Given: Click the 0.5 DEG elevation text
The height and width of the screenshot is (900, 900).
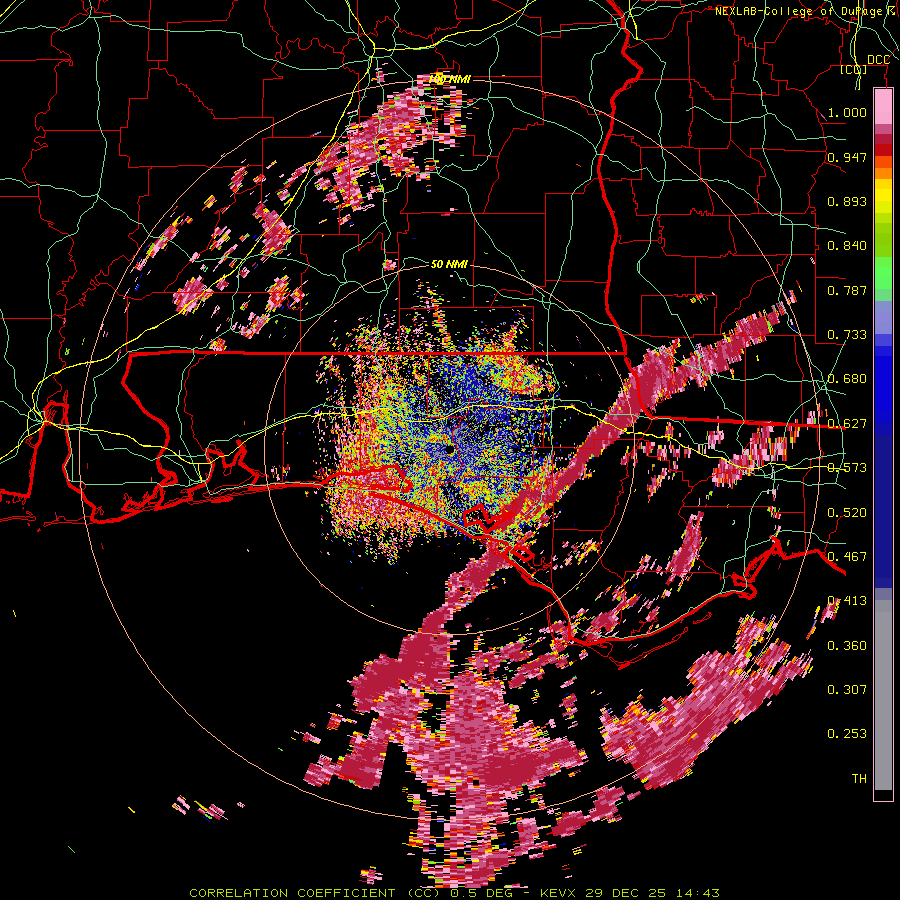Looking at the screenshot, I should click(x=480, y=893).
